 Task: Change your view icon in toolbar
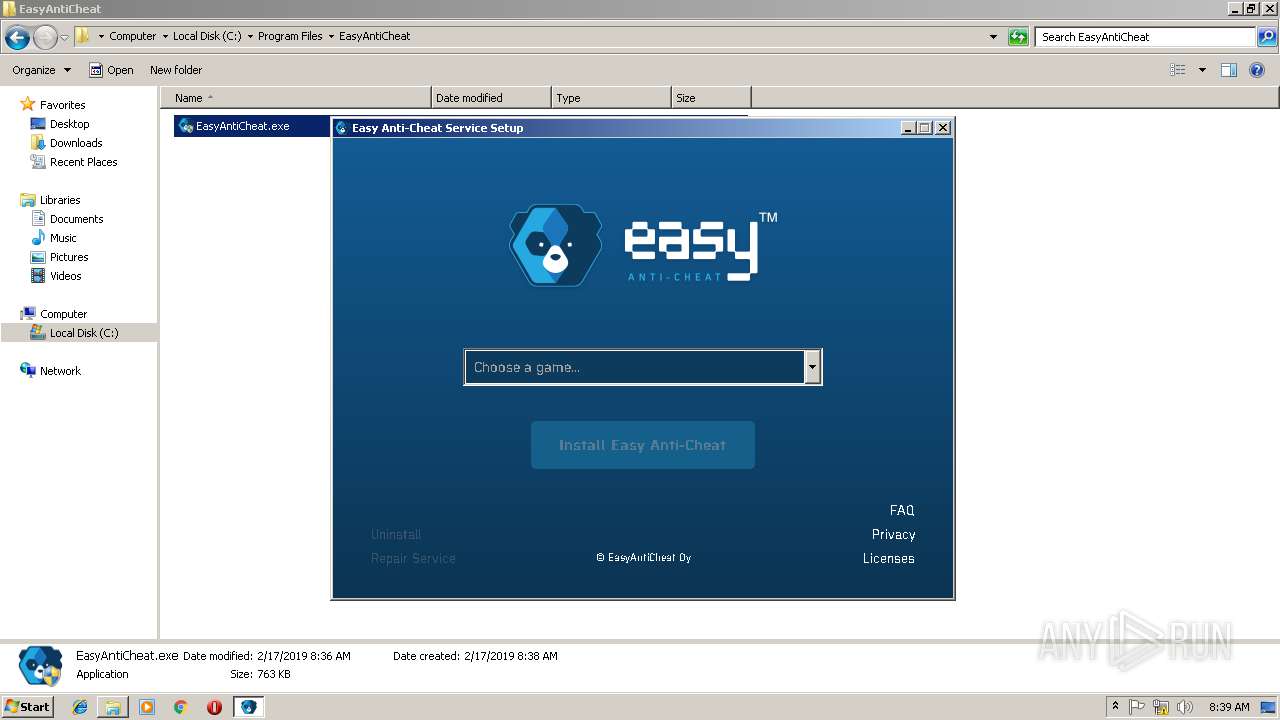(x=1178, y=70)
